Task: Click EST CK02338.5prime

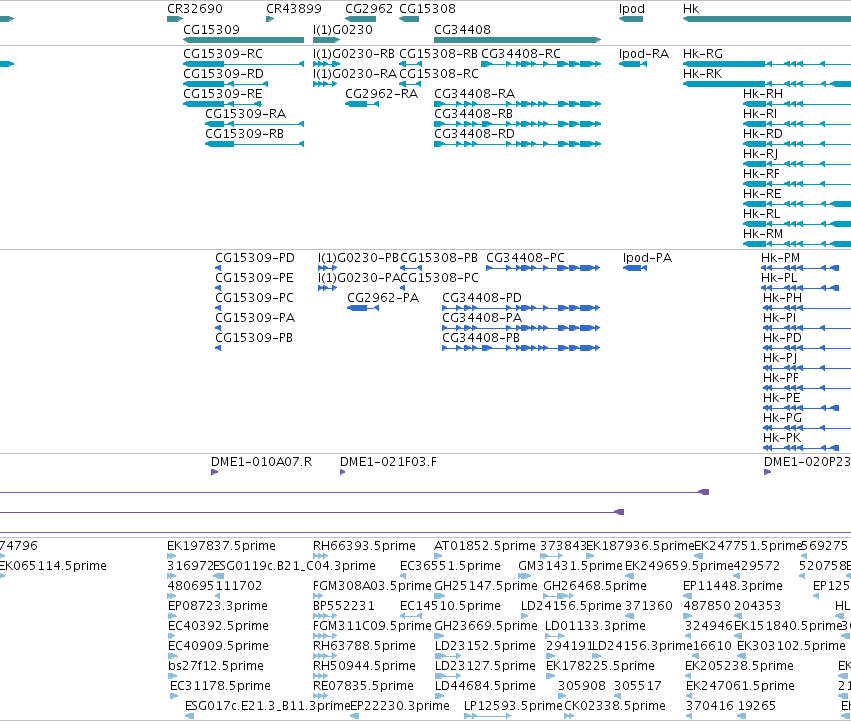Action: pyautogui.click(x=569, y=716)
